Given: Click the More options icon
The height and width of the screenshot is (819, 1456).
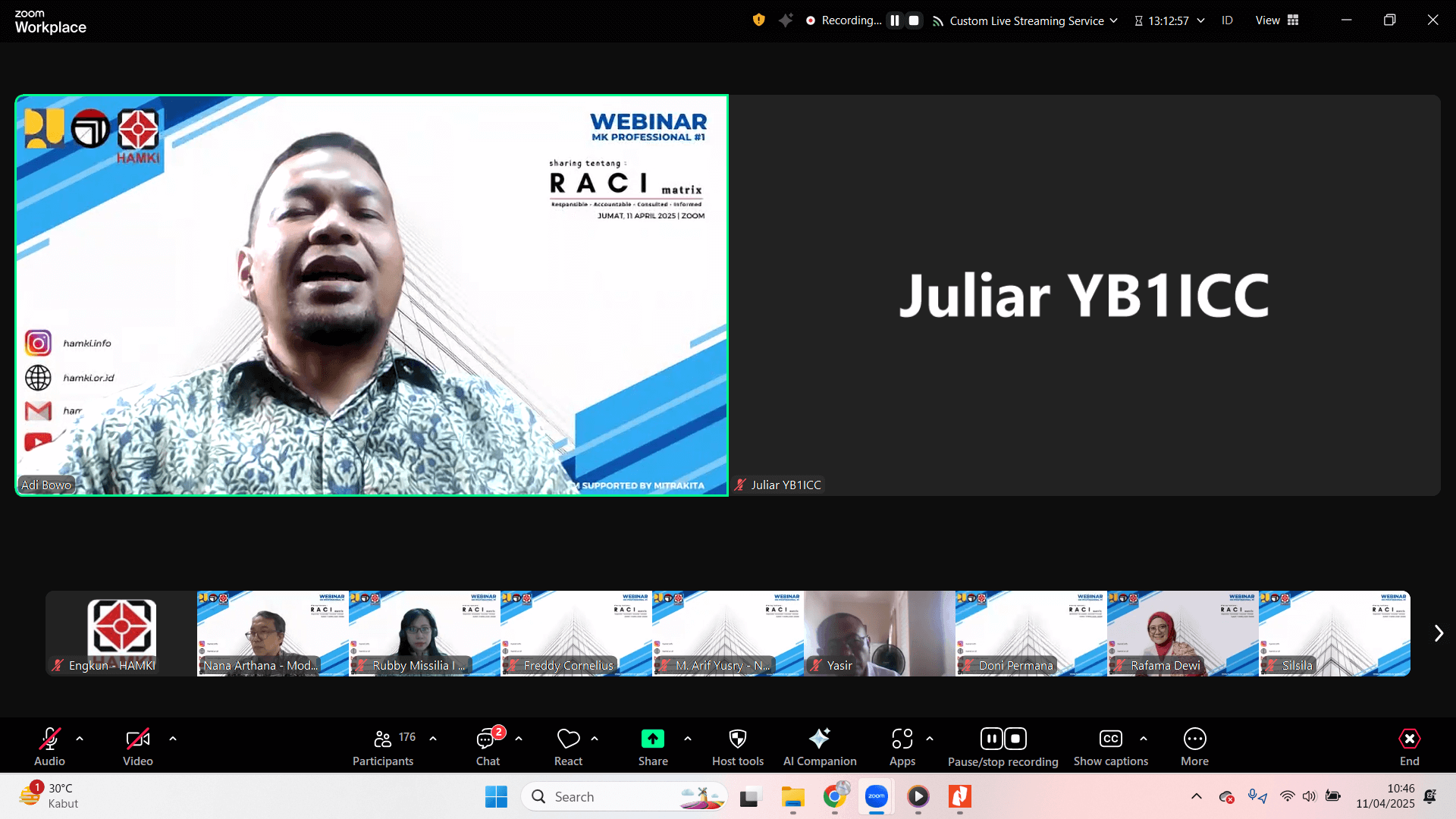Looking at the screenshot, I should (x=1194, y=739).
